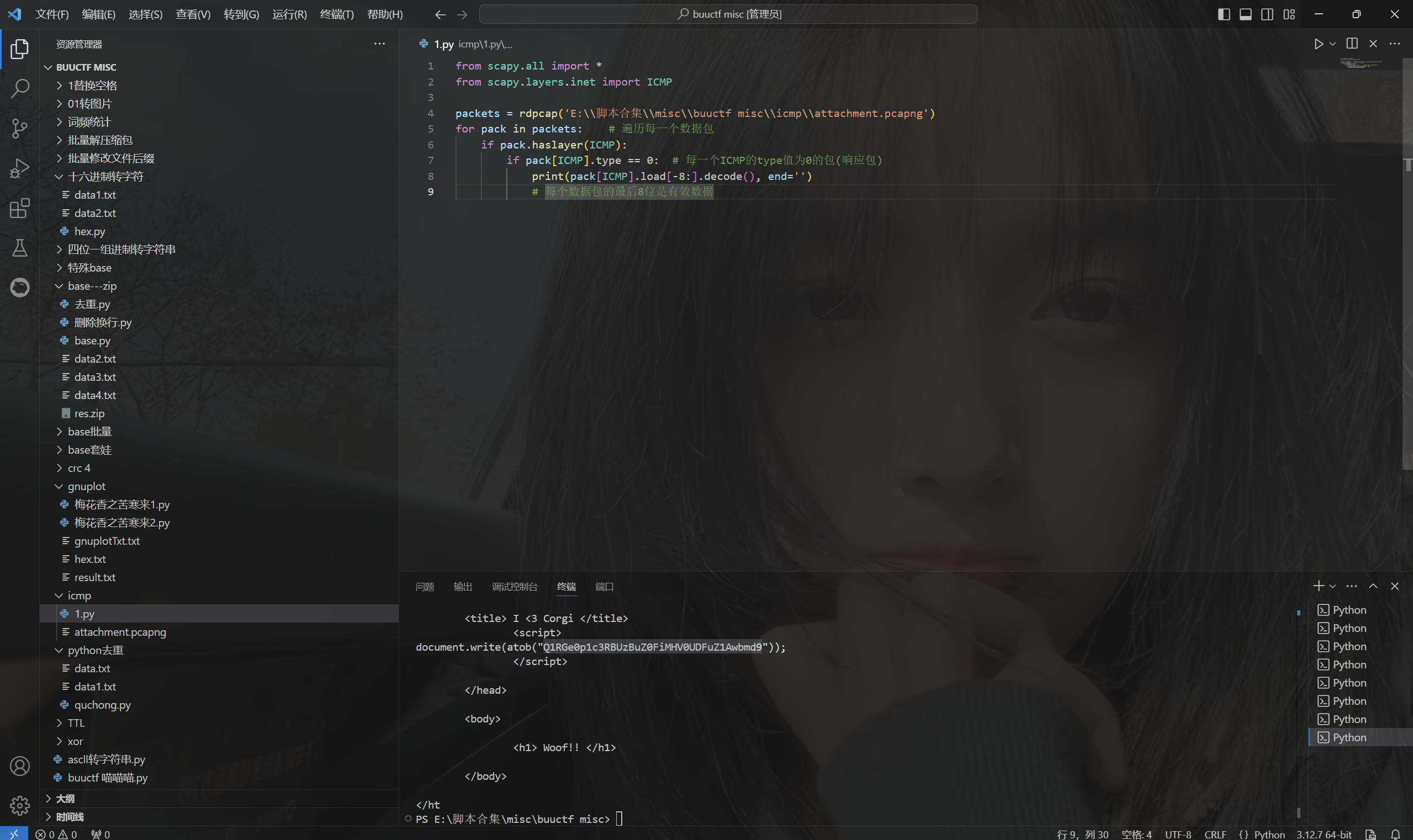Screen dimensions: 1413x840
Task: Open Source Control view
Action: click(19, 129)
